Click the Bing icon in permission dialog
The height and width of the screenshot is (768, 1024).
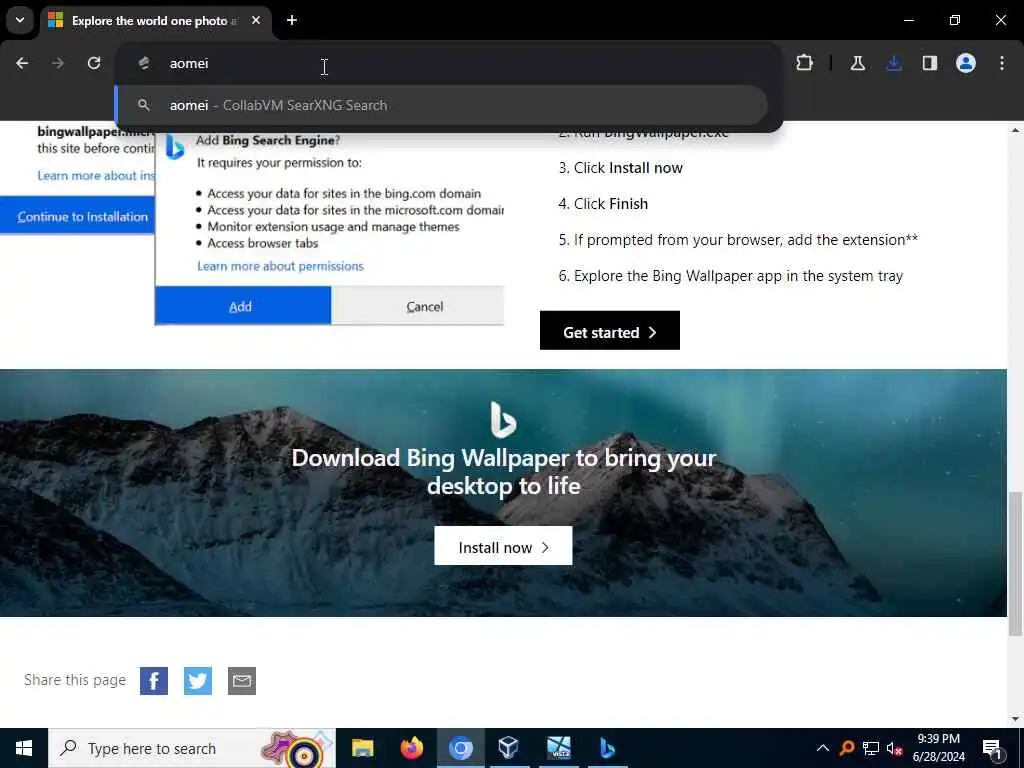[x=174, y=148]
